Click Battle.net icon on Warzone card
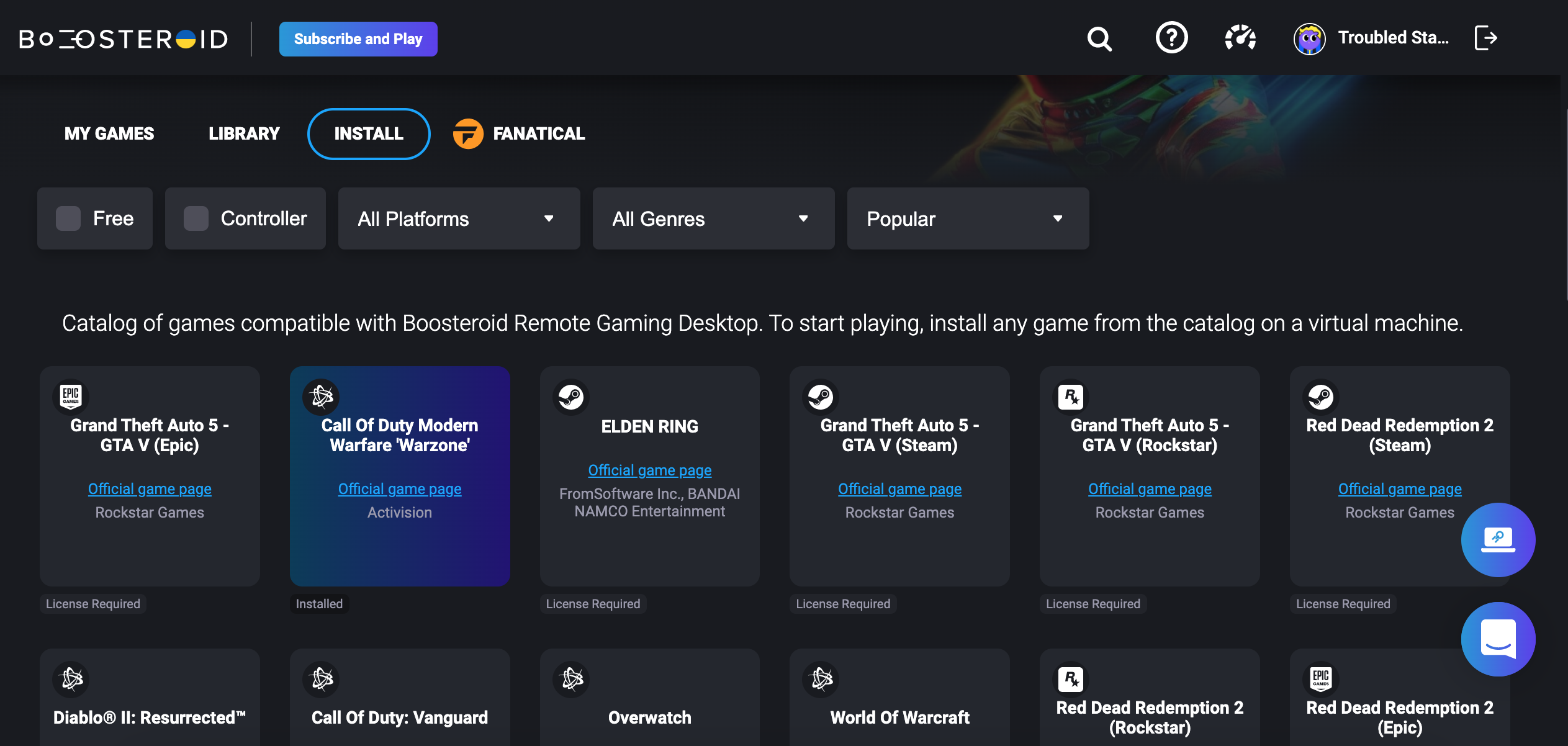The image size is (1568, 746). [x=322, y=396]
